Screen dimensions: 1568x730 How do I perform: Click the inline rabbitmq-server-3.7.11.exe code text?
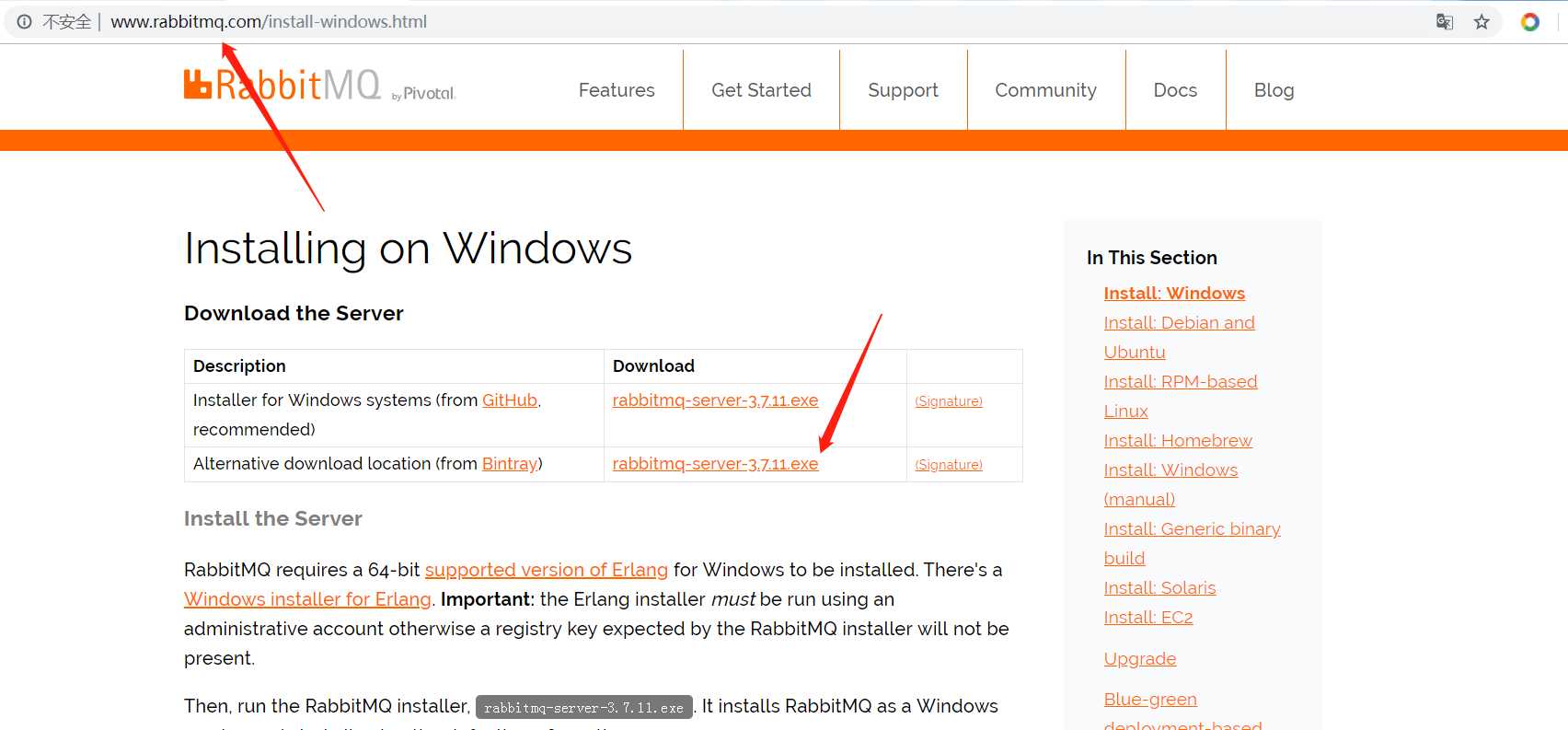click(583, 707)
